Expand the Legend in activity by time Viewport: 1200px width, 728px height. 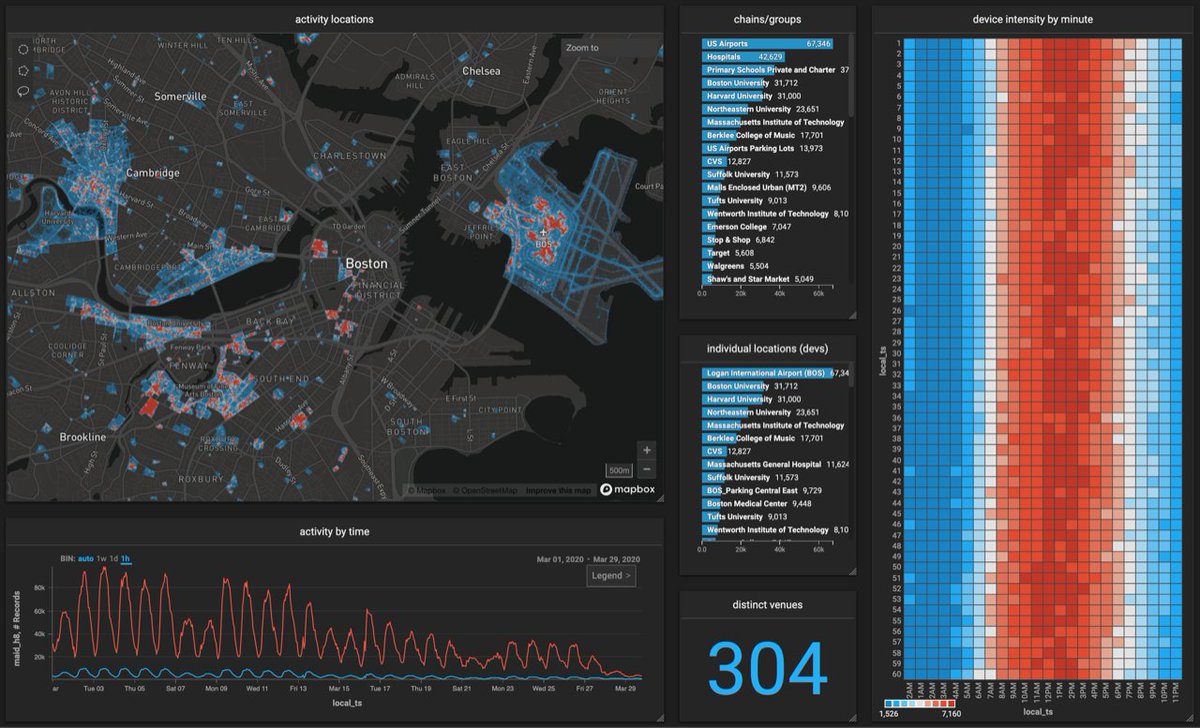click(611, 575)
